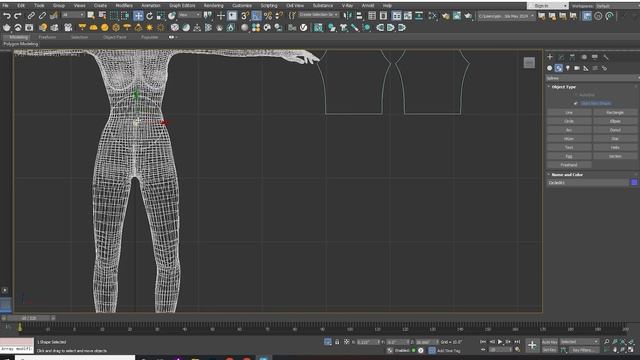Click the Go to Start playback button
The height and width of the screenshot is (360, 640).
coord(483,342)
